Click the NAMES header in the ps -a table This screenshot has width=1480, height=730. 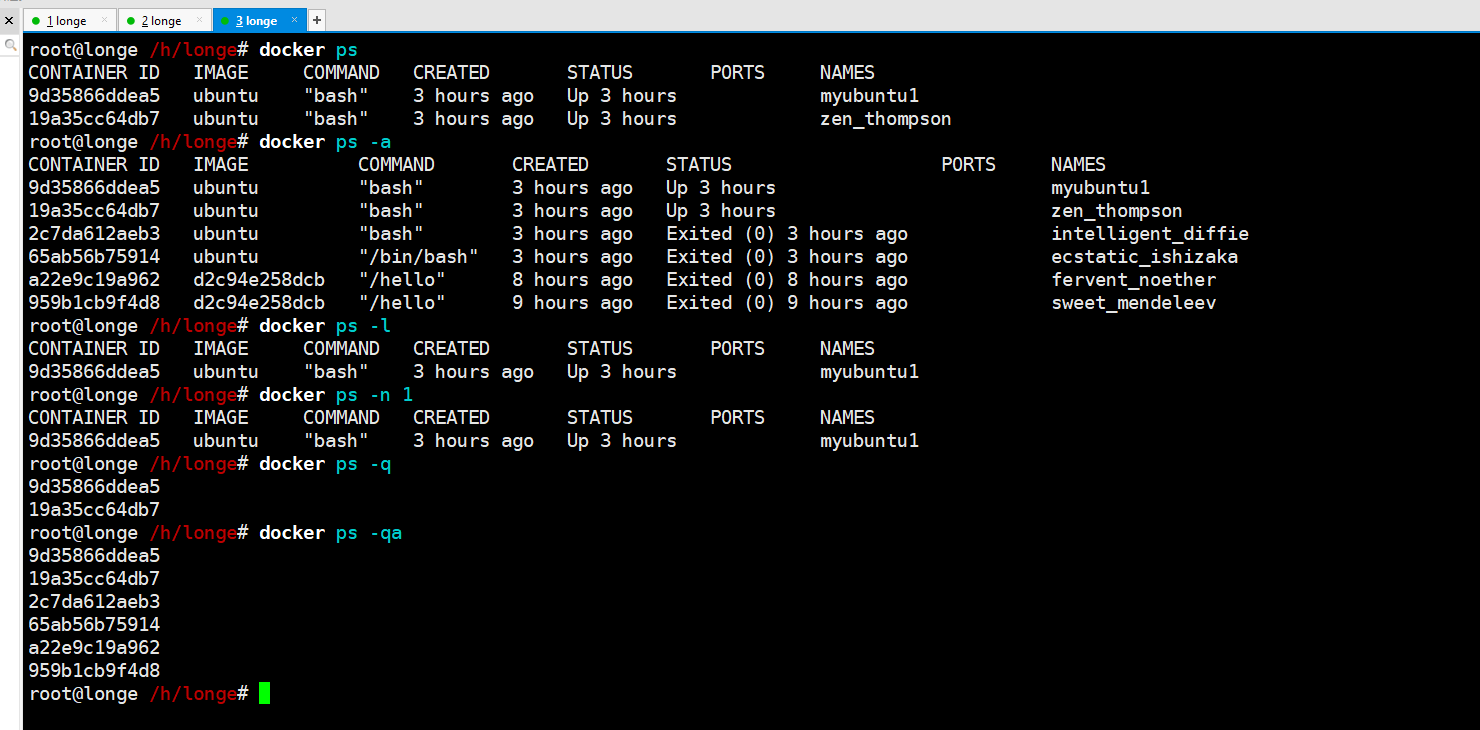pyautogui.click(x=1078, y=165)
